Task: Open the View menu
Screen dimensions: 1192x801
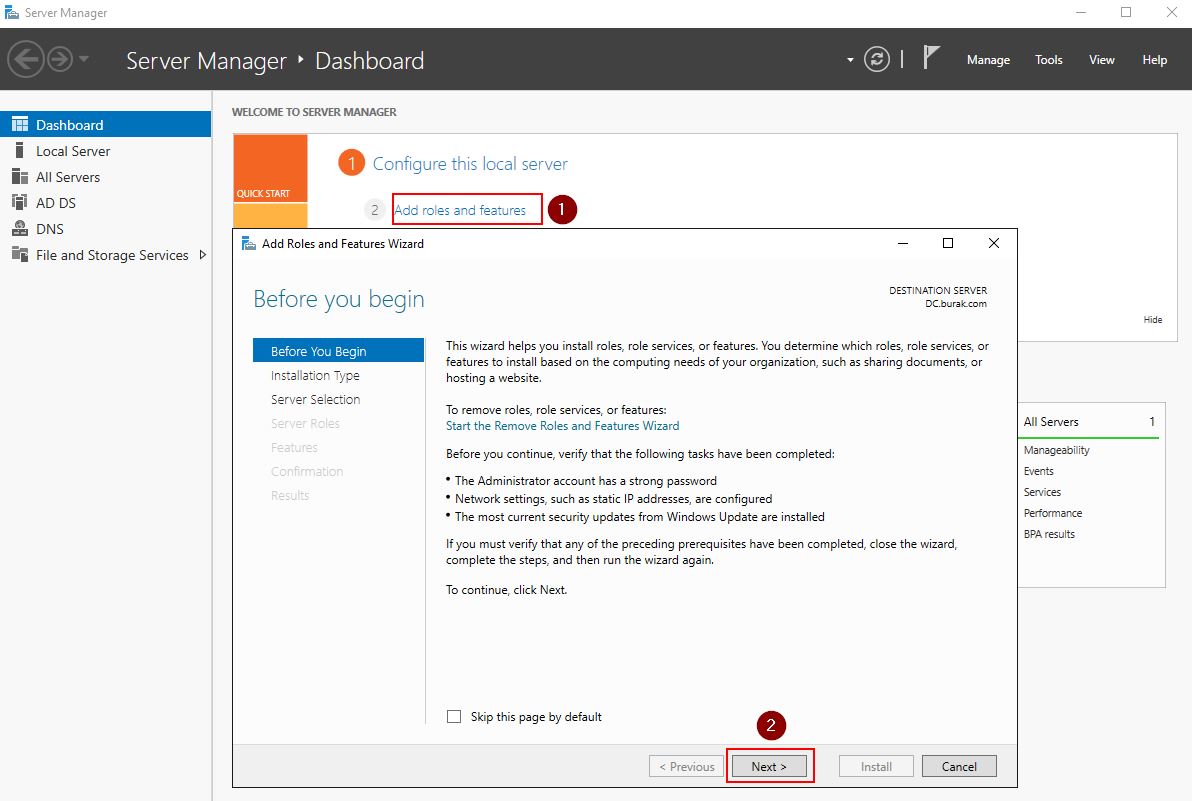Action: 1102,59
